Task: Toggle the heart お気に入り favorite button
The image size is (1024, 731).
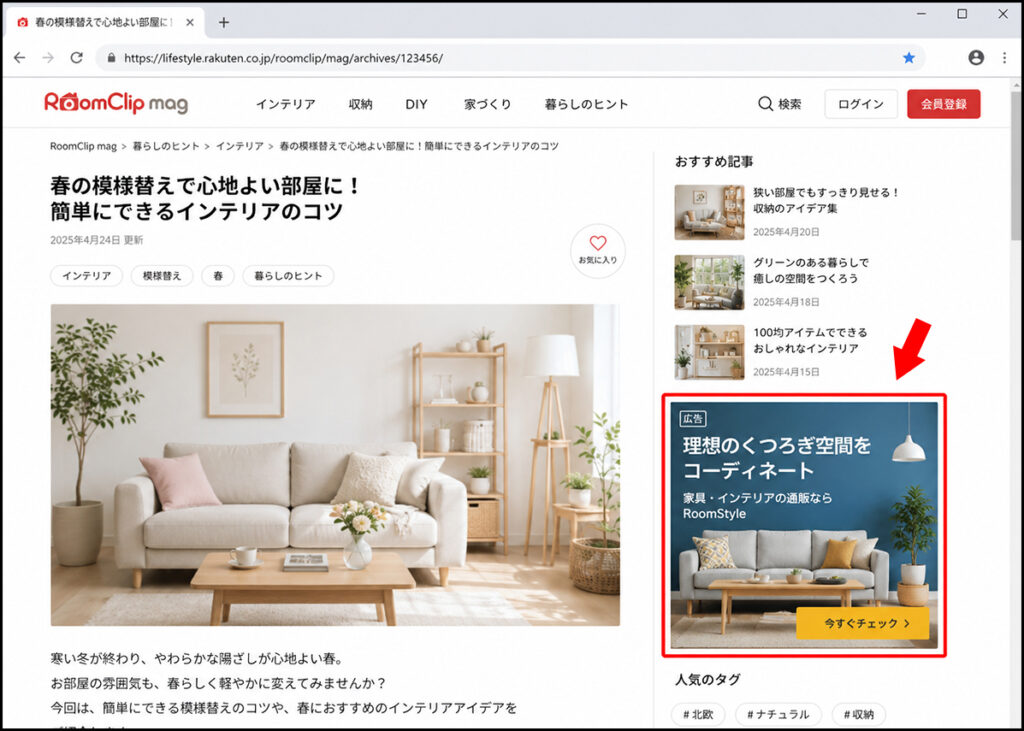Action: click(x=598, y=251)
